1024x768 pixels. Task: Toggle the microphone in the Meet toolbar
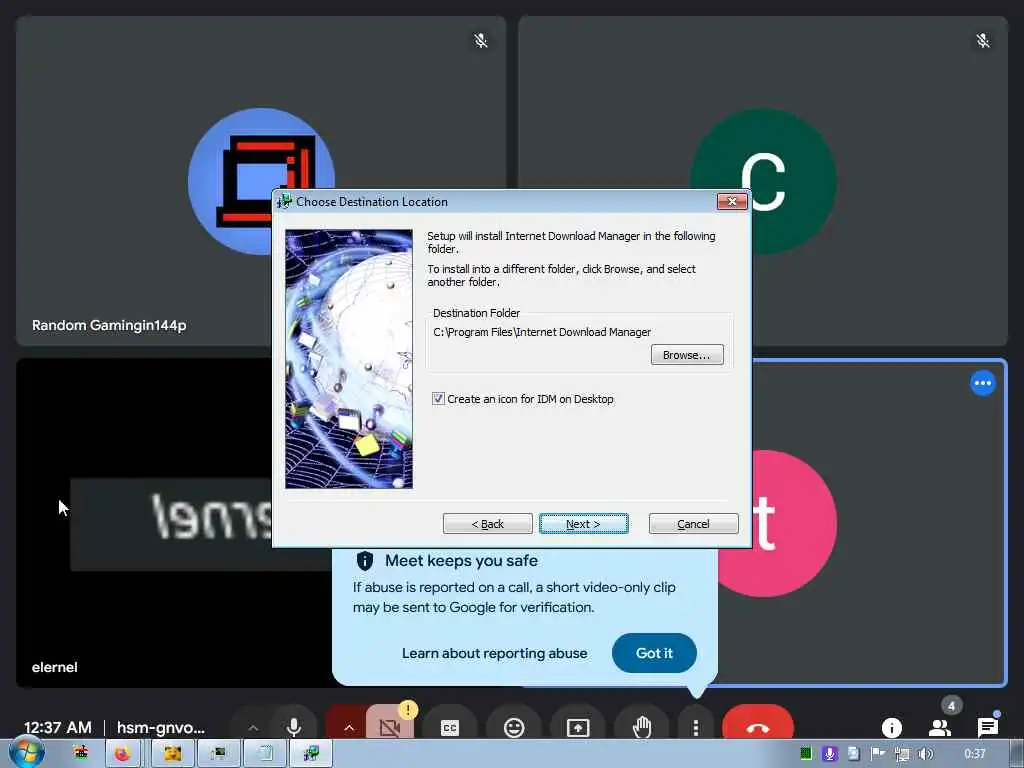[x=294, y=726]
